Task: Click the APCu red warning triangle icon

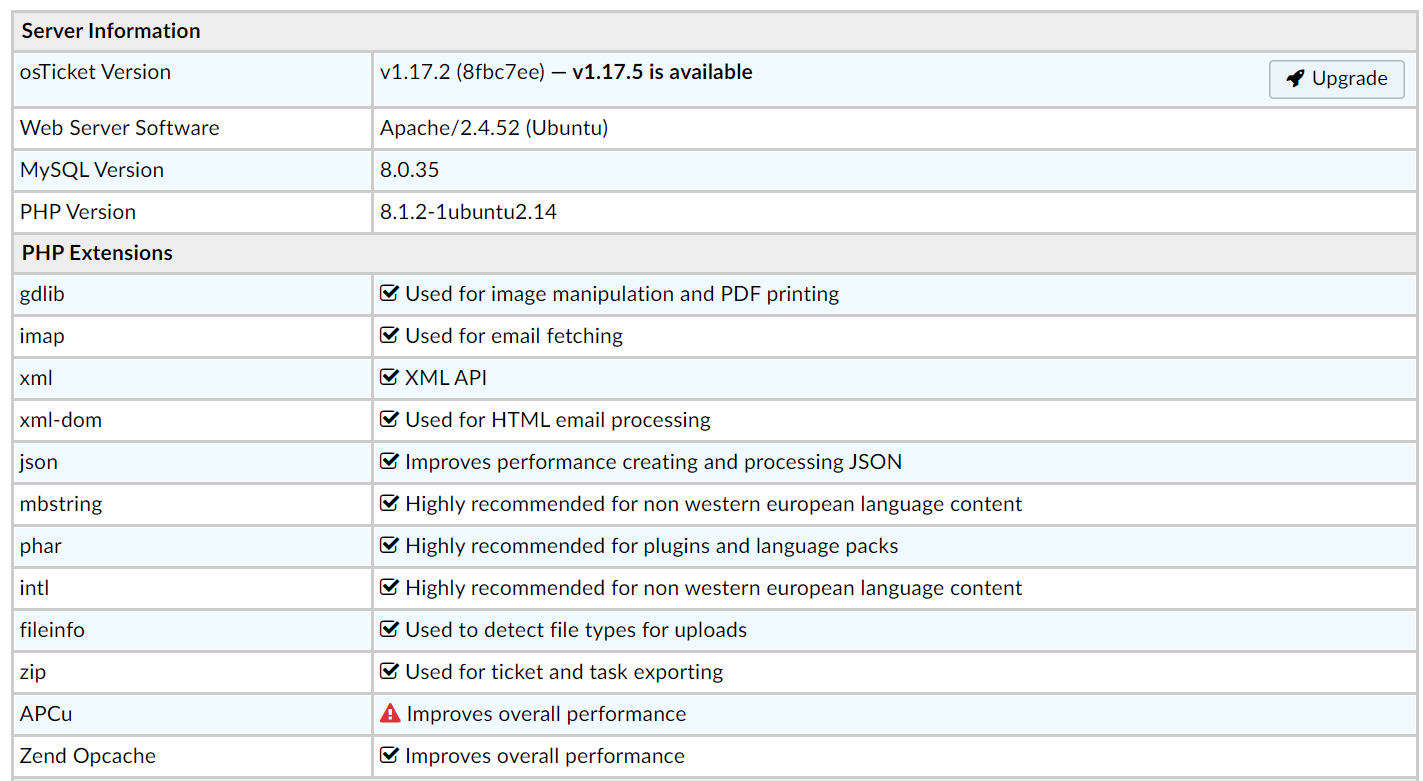Action: click(390, 714)
